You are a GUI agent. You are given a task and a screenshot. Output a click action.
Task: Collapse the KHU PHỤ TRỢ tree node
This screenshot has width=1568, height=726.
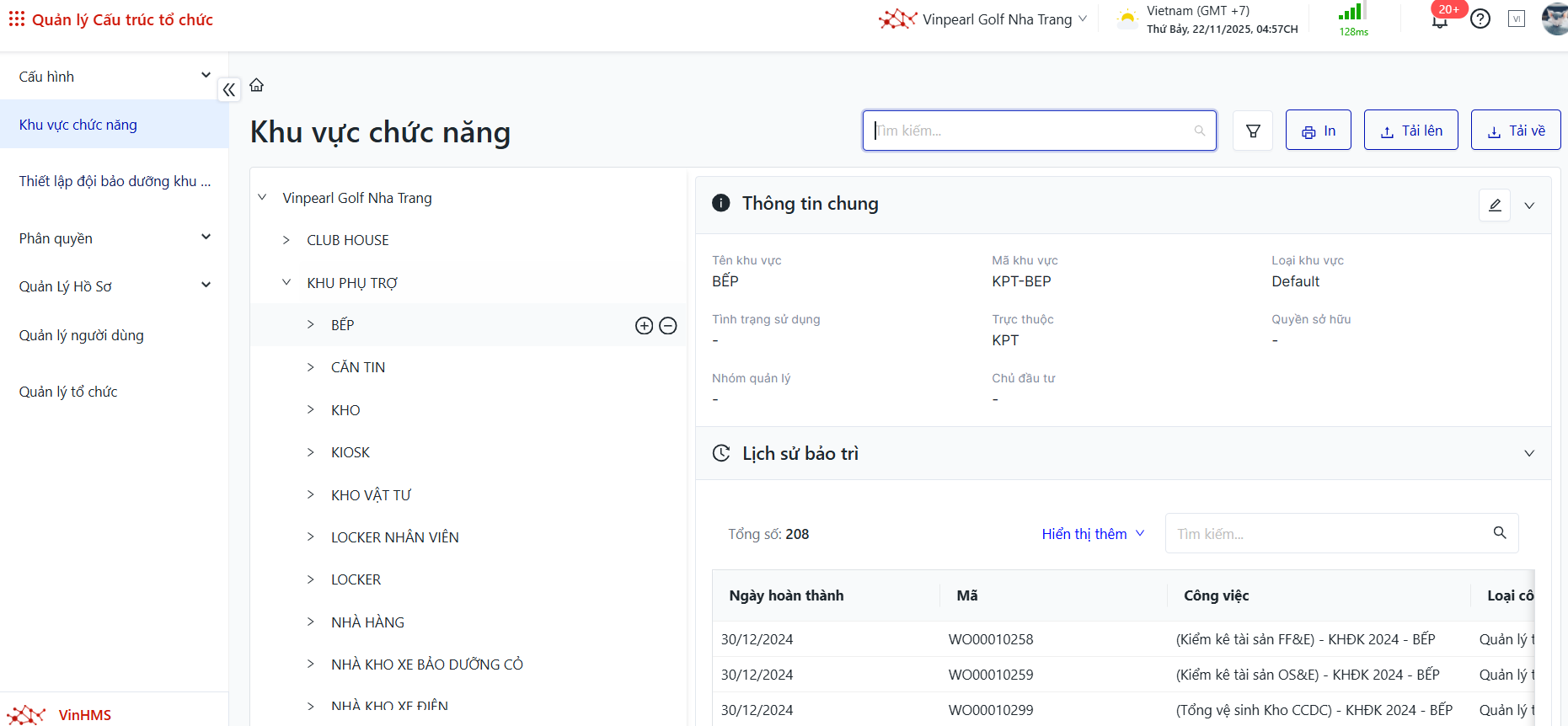pyautogui.click(x=286, y=283)
